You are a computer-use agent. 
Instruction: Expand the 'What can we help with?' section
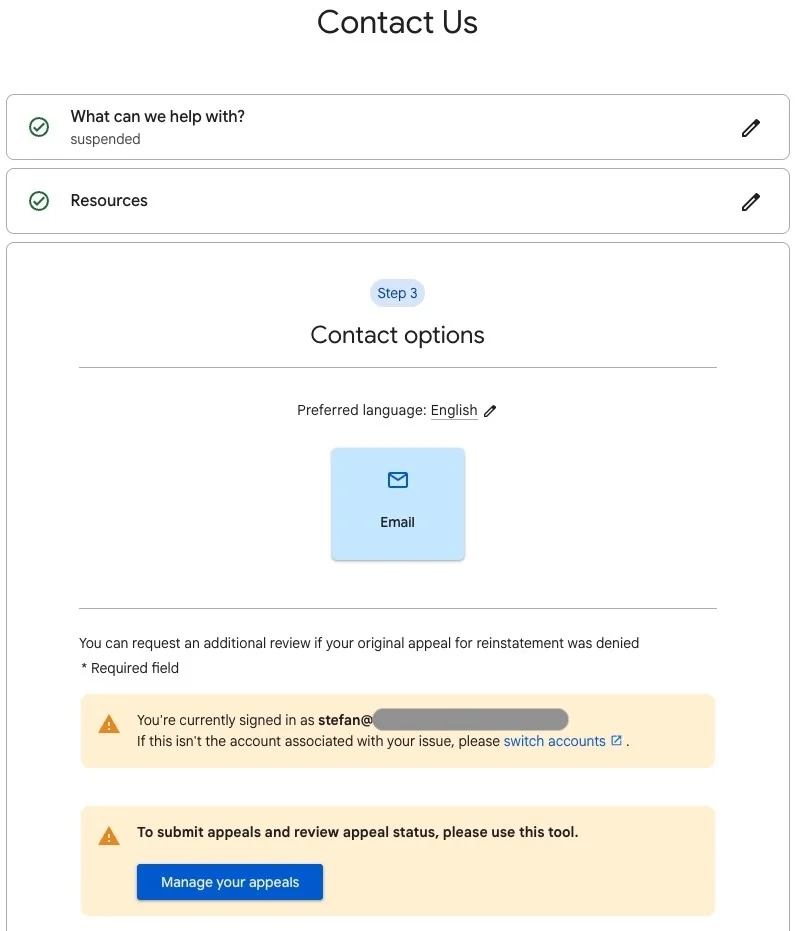point(157,117)
